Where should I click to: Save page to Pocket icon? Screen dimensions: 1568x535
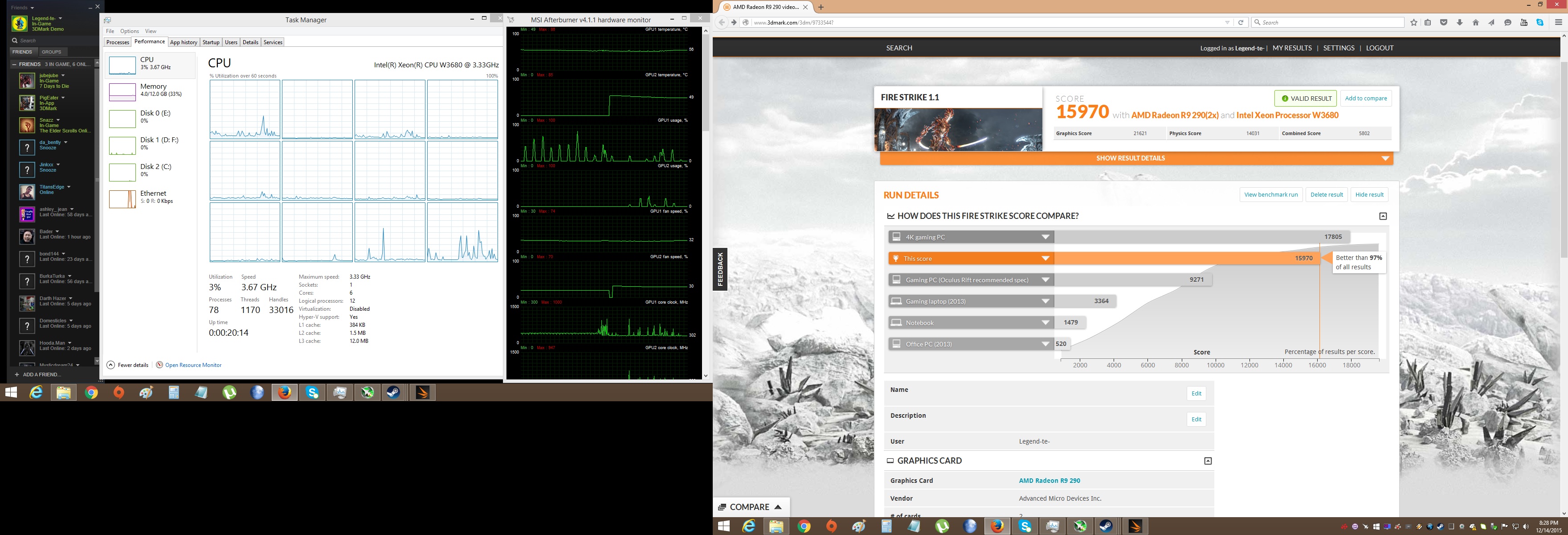tap(1443, 23)
